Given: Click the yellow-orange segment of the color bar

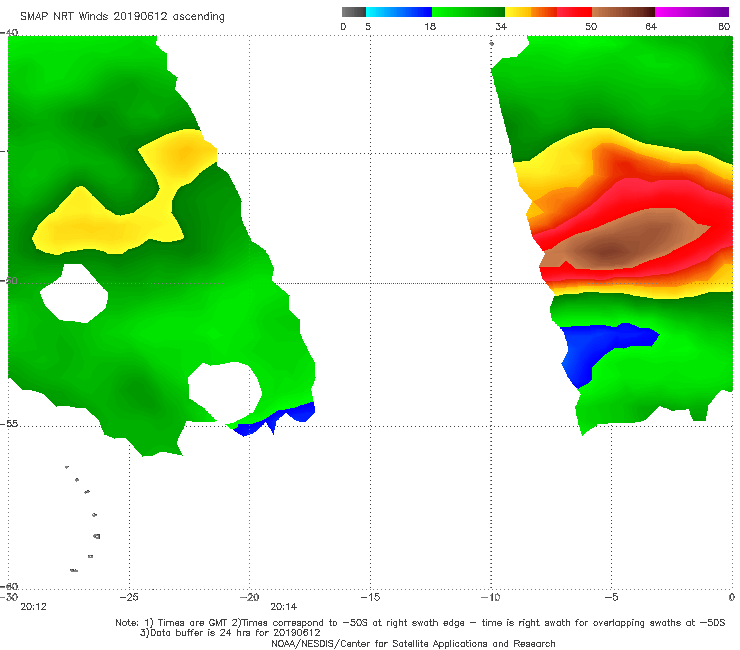Looking at the screenshot, I should click(531, 12).
